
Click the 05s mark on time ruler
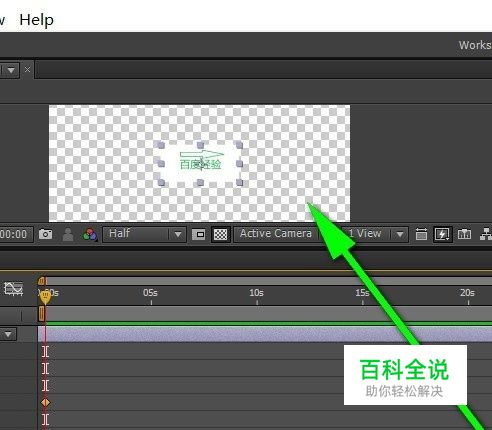tap(150, 293)
